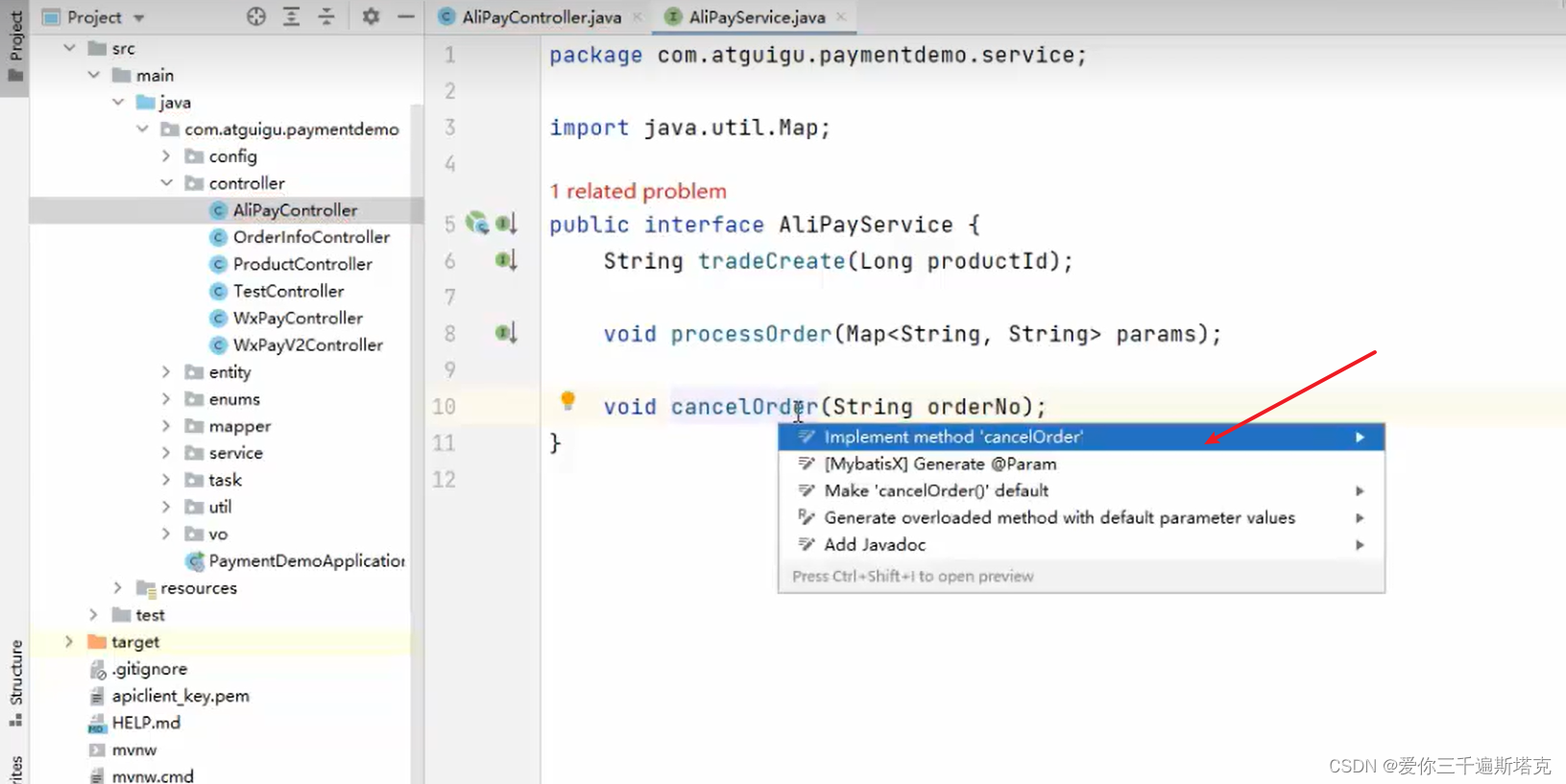
Task: Expand the target folder
Action: click(69, 640)
